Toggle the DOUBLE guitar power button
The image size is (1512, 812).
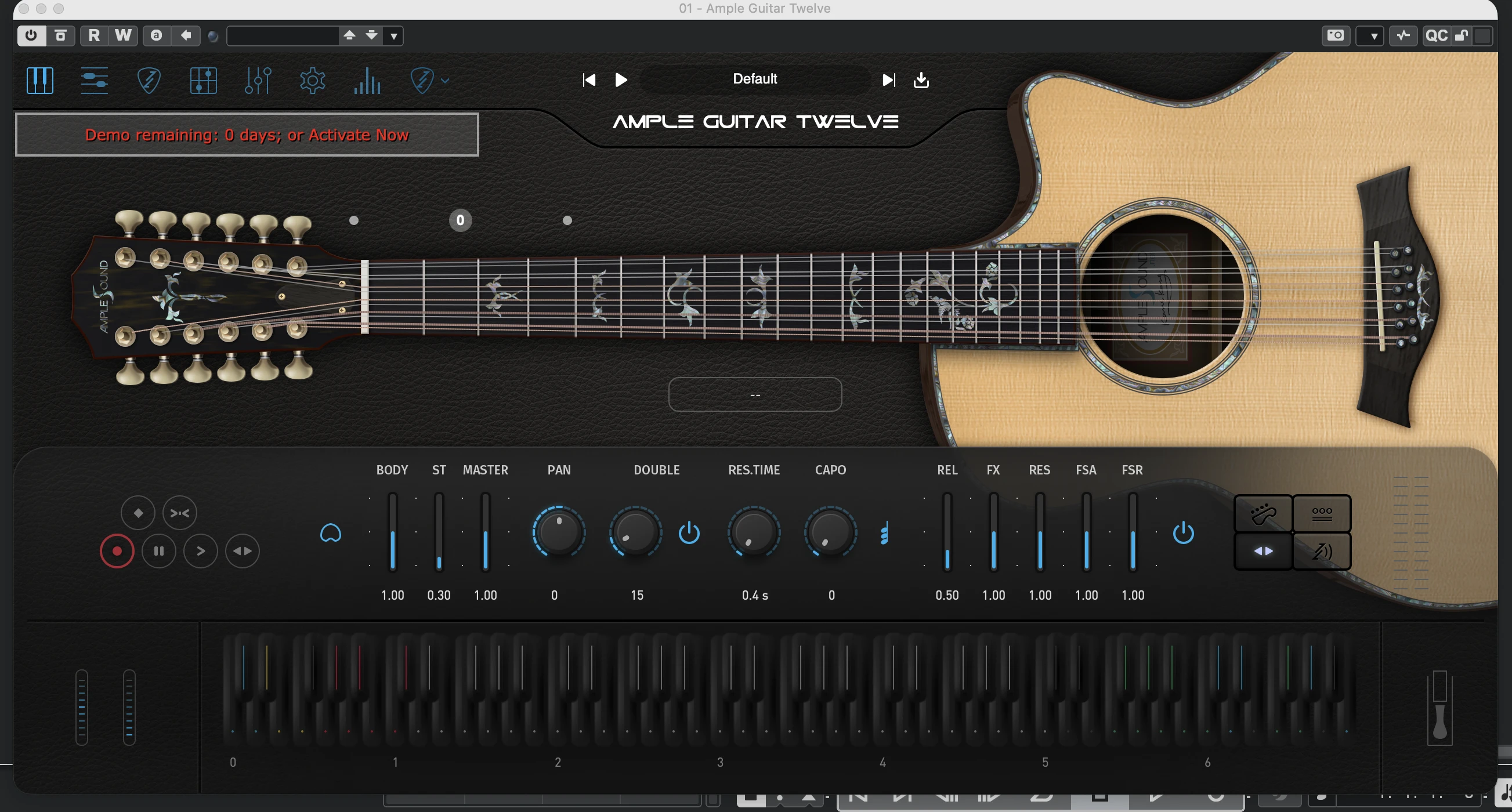pyautogui.click(x=689, y=534)
